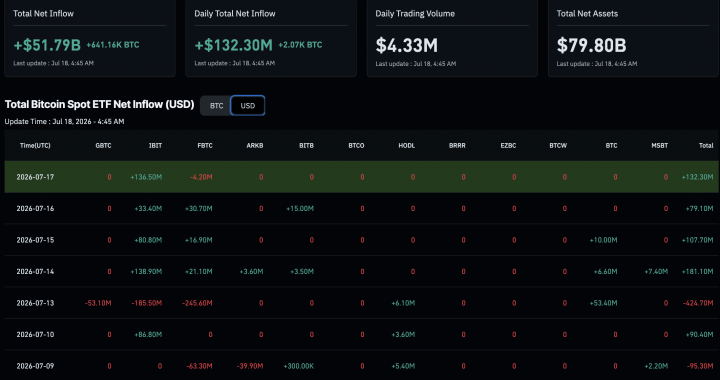Click the +6.10M HODL value

coord(403,303)
